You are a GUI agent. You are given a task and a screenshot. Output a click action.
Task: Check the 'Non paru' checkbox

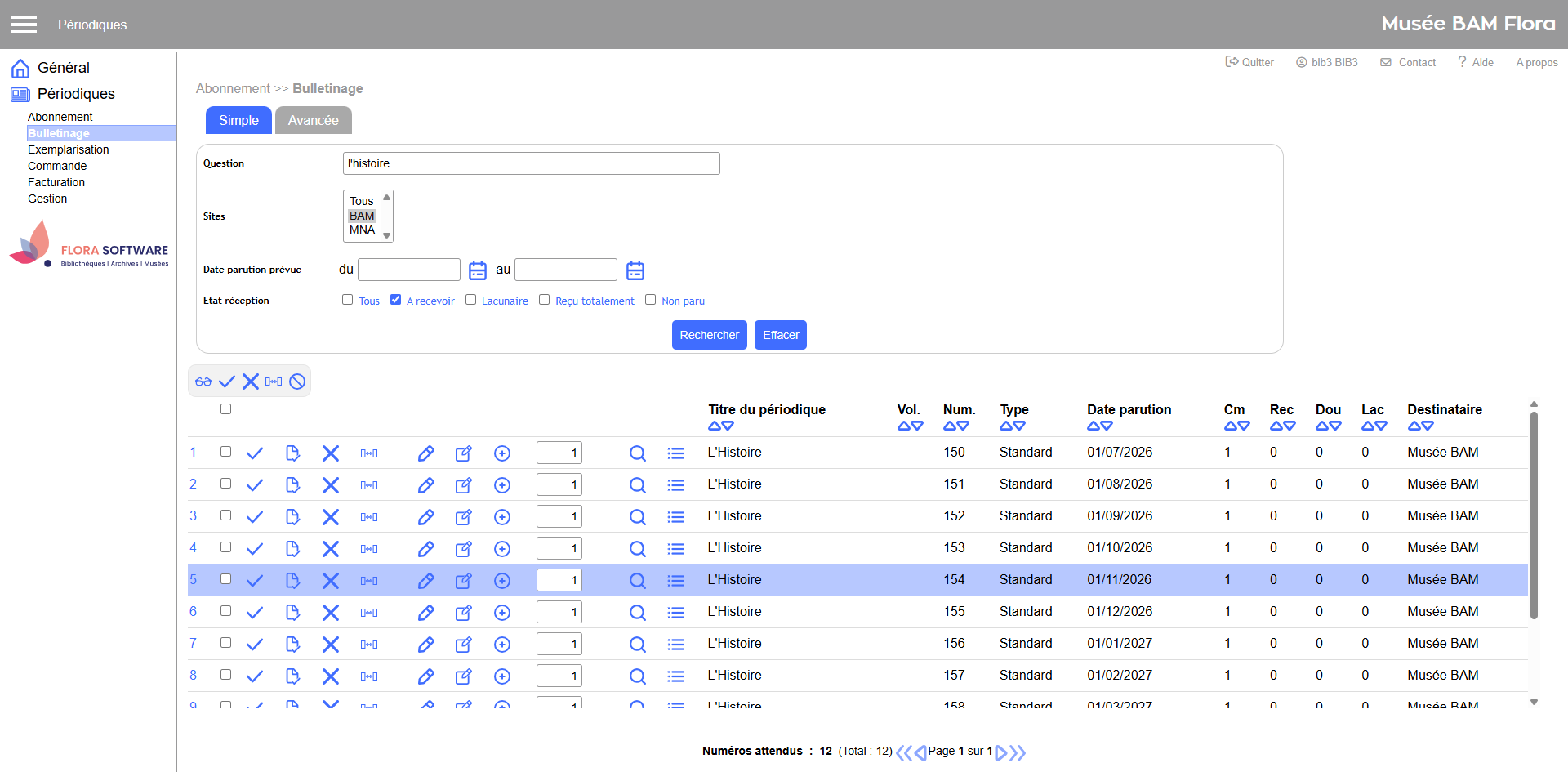click(651, 300)
